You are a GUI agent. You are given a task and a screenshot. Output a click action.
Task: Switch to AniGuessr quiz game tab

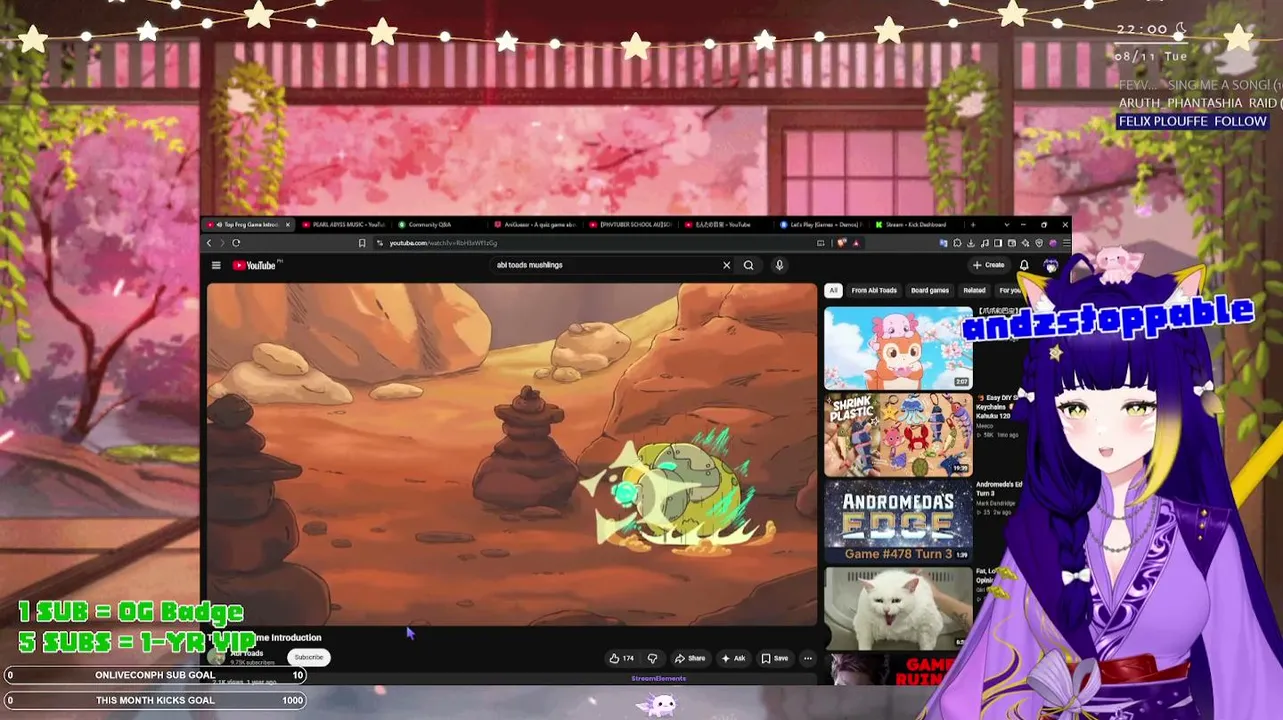pos(538,224)
